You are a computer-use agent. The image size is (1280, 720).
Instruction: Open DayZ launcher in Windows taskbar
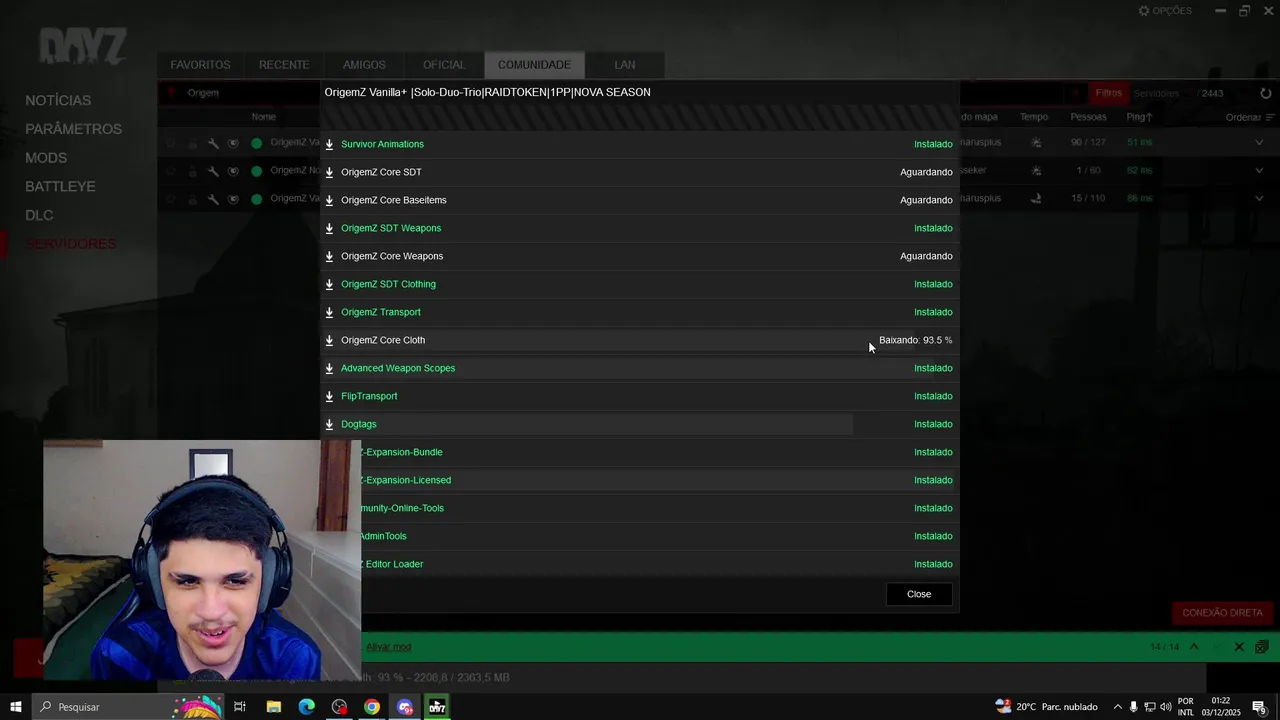437,707
